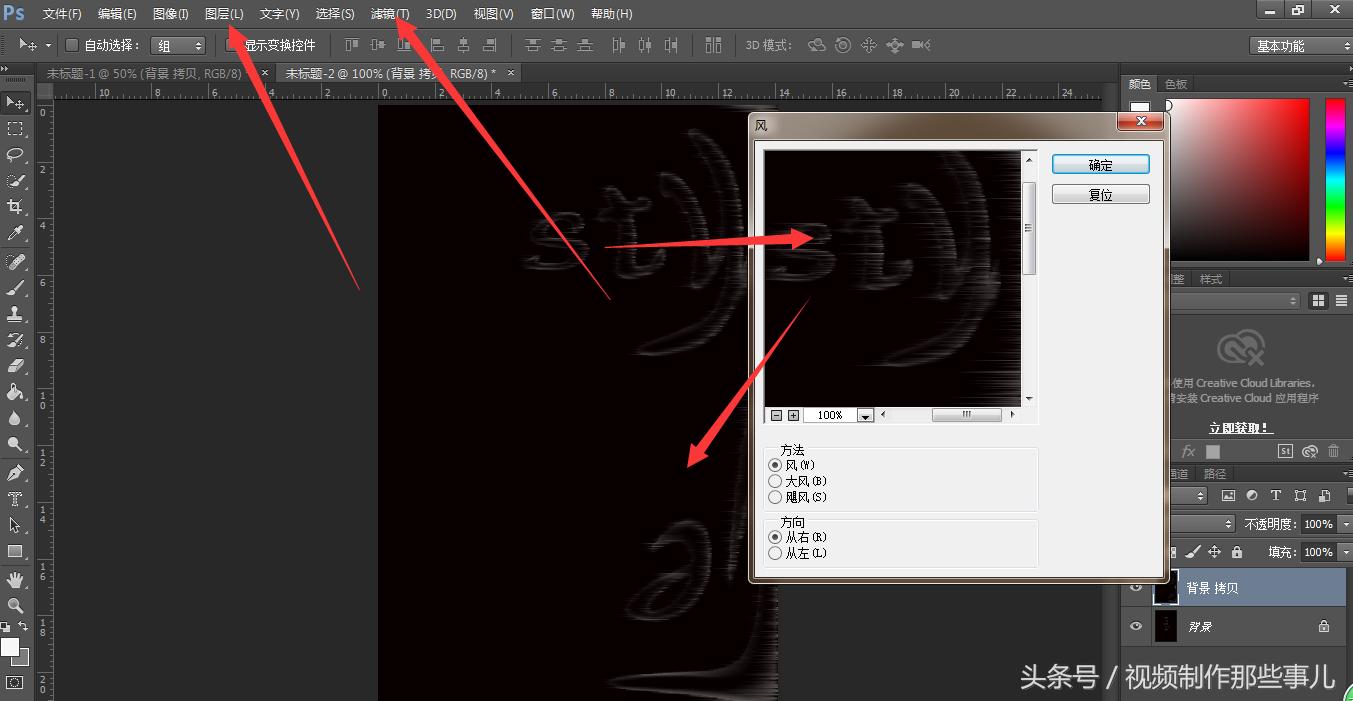Open the 滤镜 menu
Screen dimensions: 1353x701
(x=389, y=13)
